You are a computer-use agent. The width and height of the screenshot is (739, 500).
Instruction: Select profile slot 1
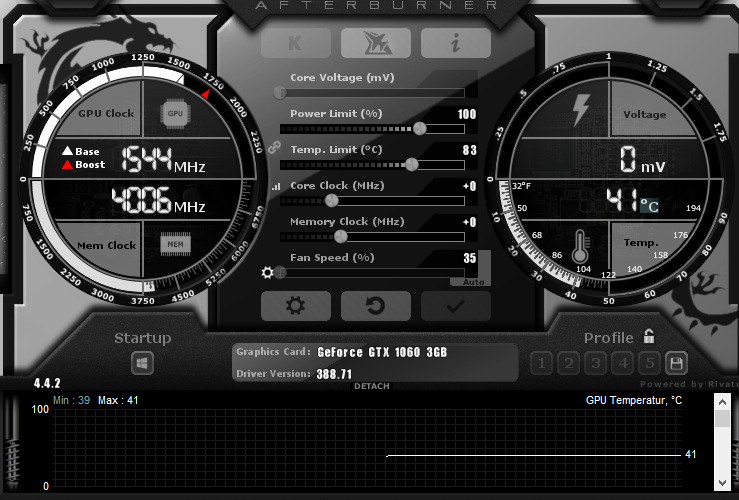(542, 363)
